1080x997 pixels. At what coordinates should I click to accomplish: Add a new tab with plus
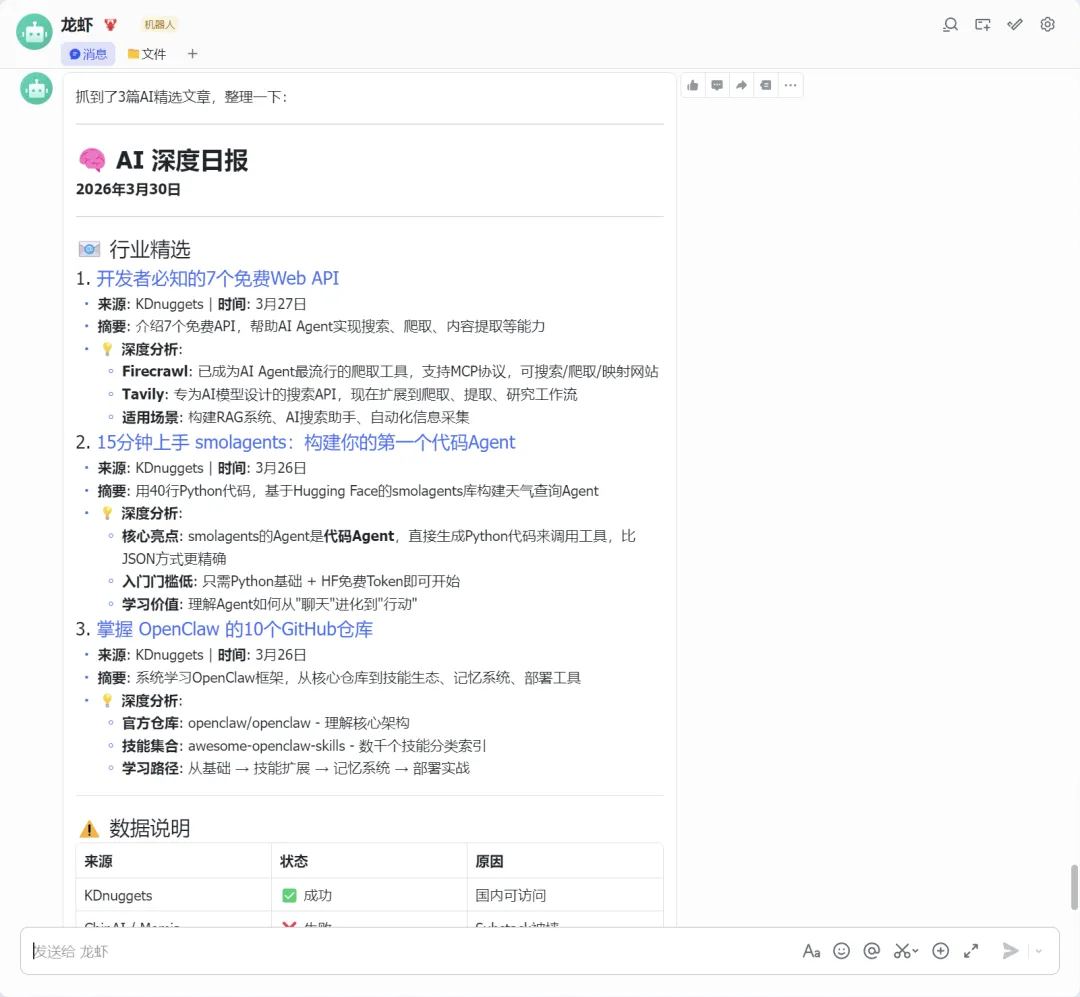click(192, 54)
